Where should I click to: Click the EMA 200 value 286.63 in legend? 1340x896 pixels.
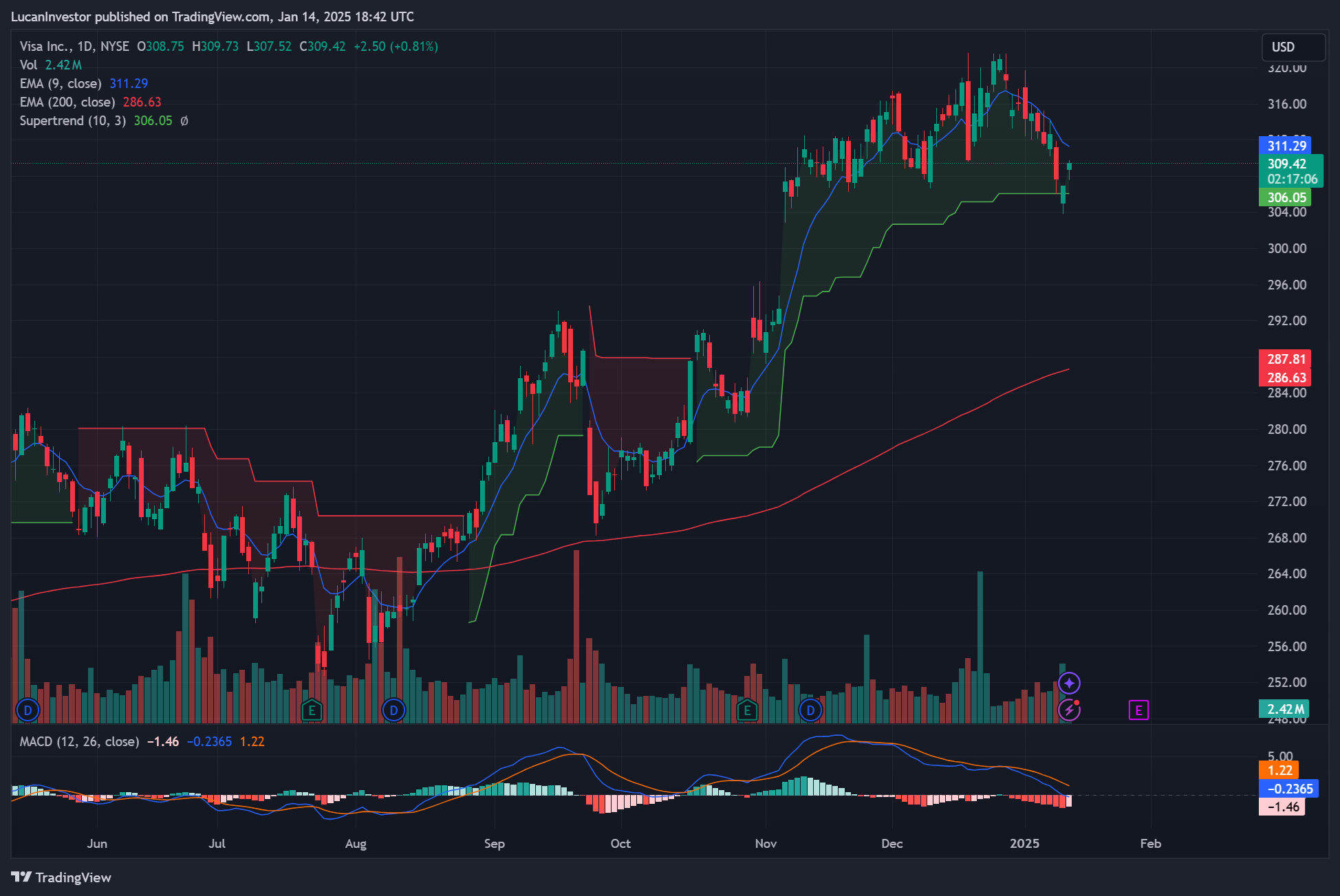[142, 102]
